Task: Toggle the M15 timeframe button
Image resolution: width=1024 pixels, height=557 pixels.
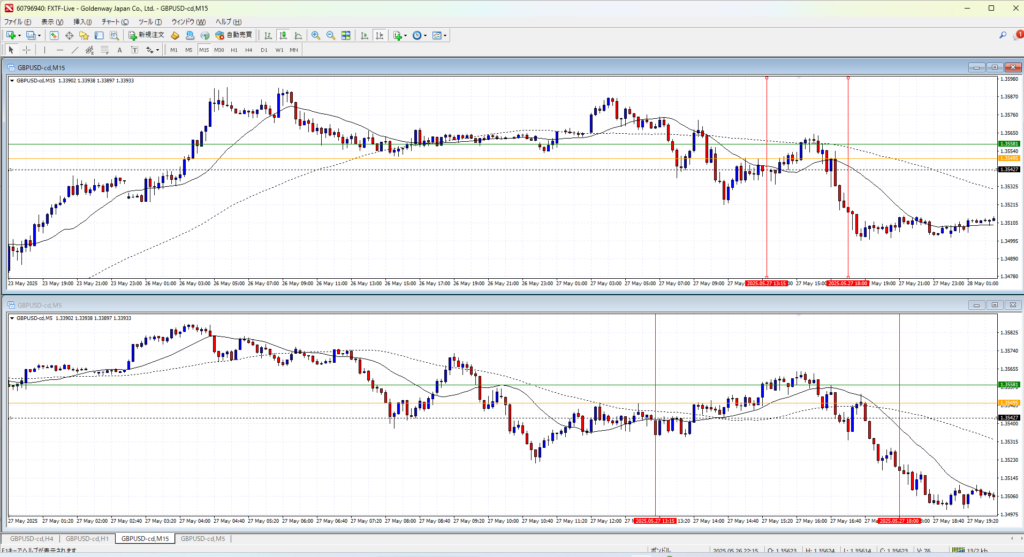Action: coord(203,49)
